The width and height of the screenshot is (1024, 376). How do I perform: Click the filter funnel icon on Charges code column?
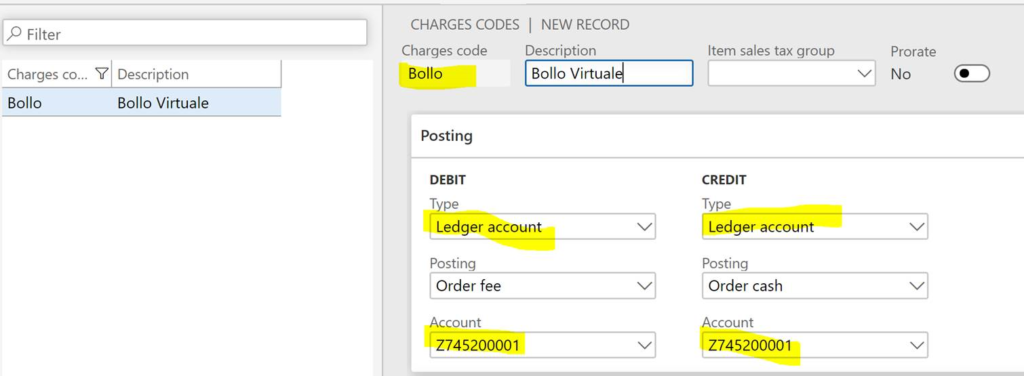pyautogui.click(x=101, y=74)
